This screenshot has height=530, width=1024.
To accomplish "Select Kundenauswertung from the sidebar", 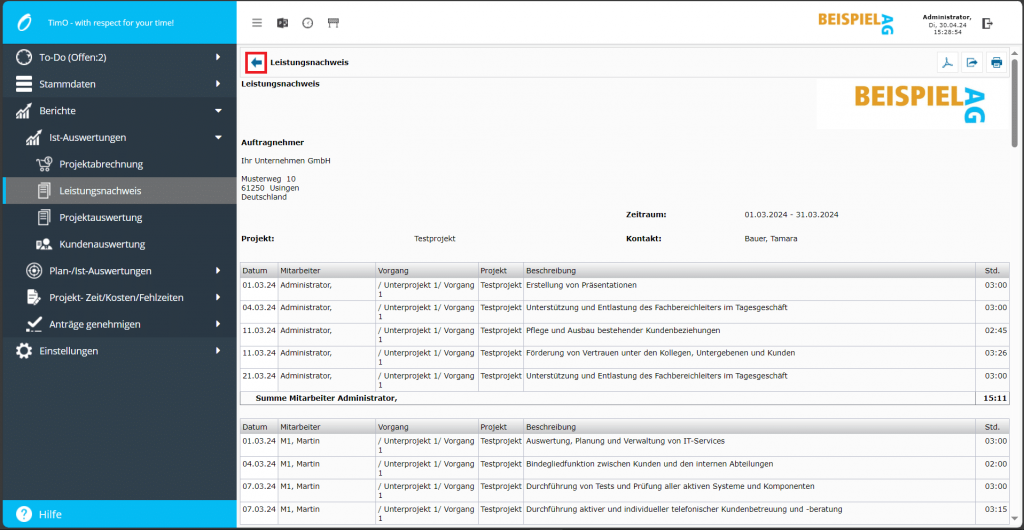I will (x=102, y=244).
